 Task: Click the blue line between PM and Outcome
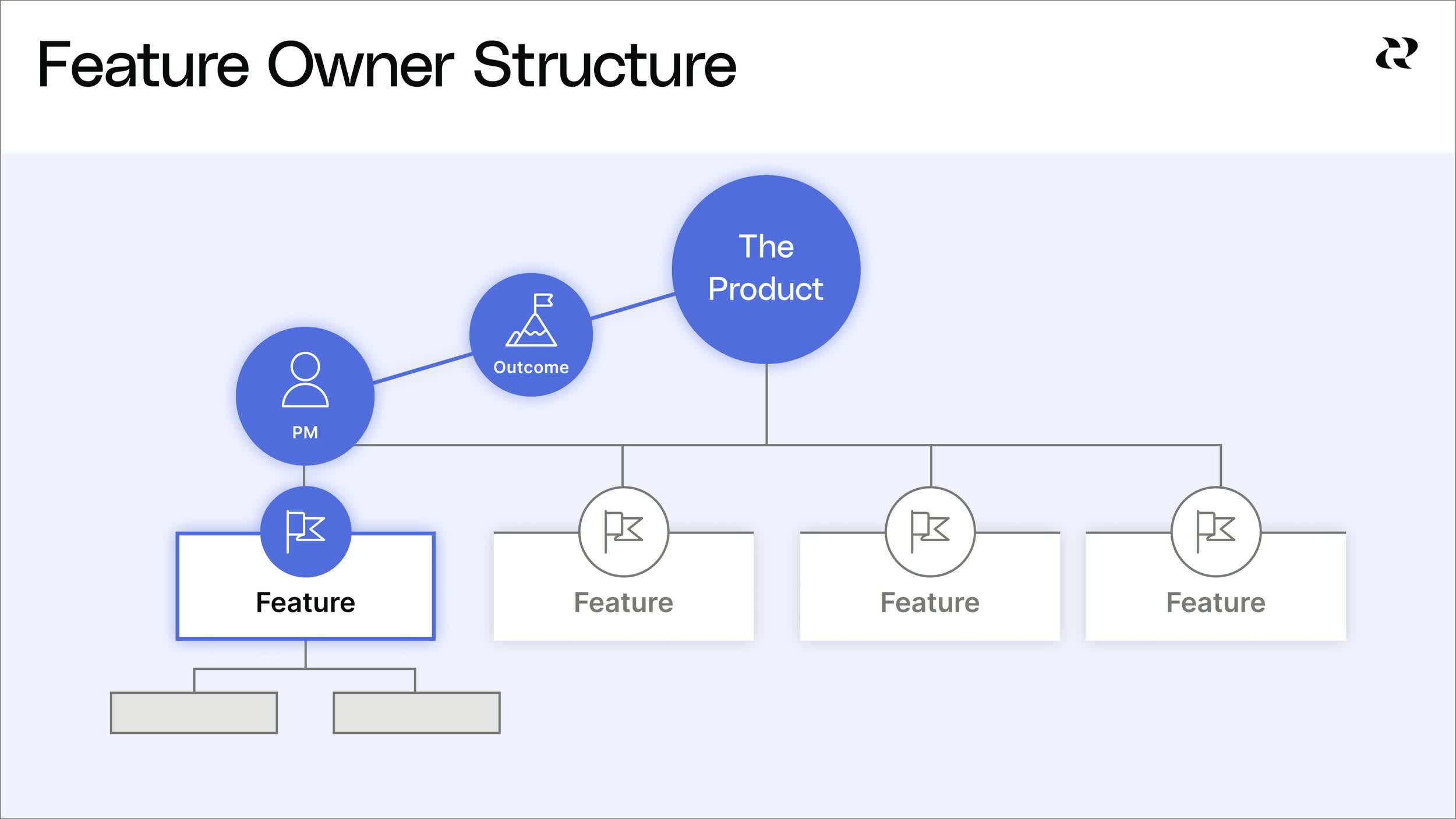[x=422, y=368]
